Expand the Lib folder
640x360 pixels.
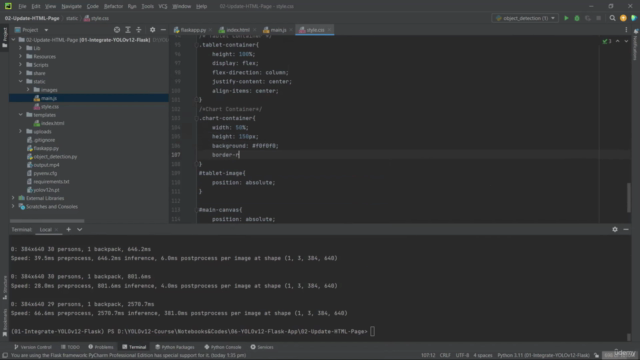tap(20, 48)
